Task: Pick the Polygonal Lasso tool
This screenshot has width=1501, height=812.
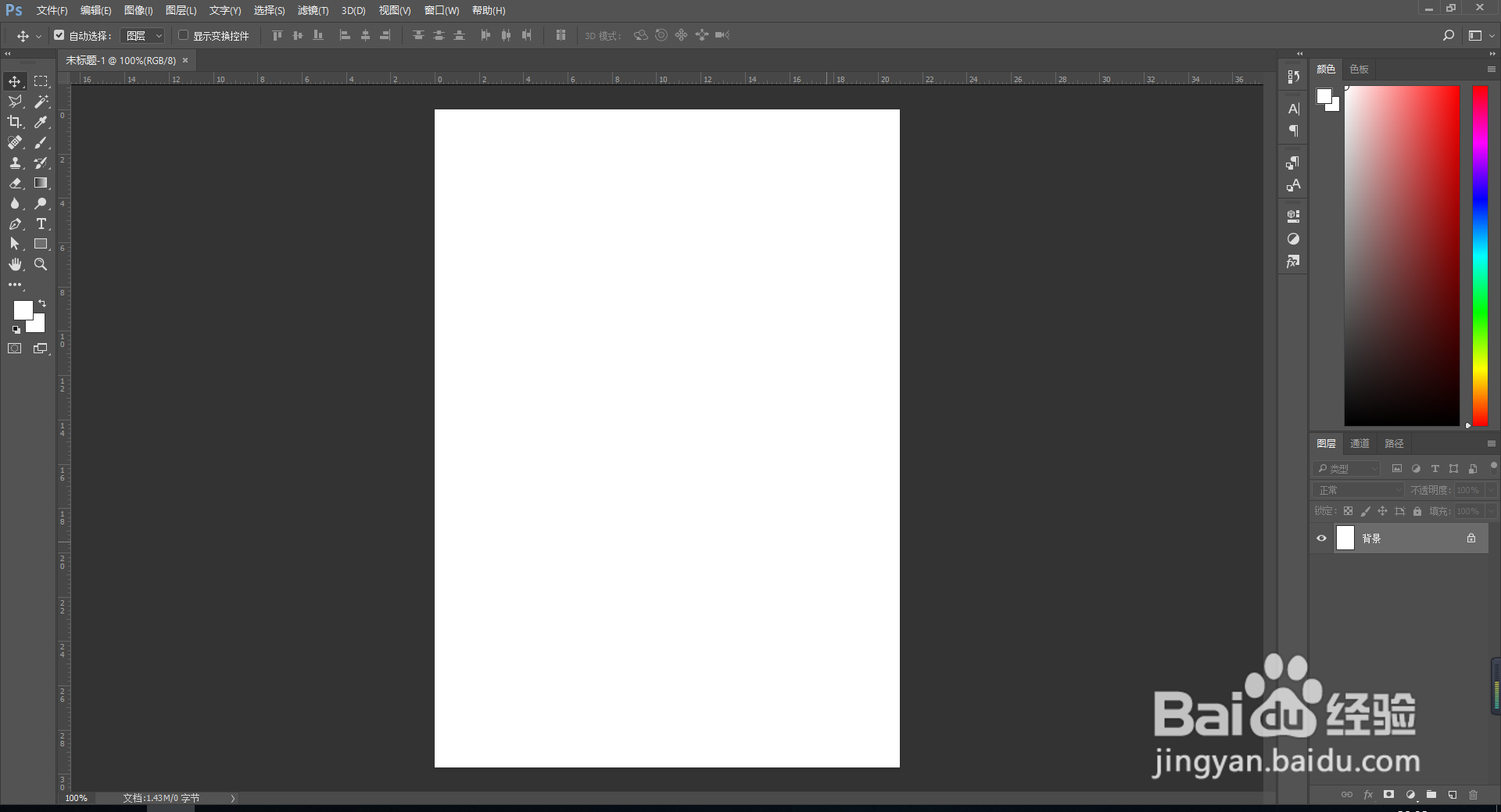Action: [15, 102]
